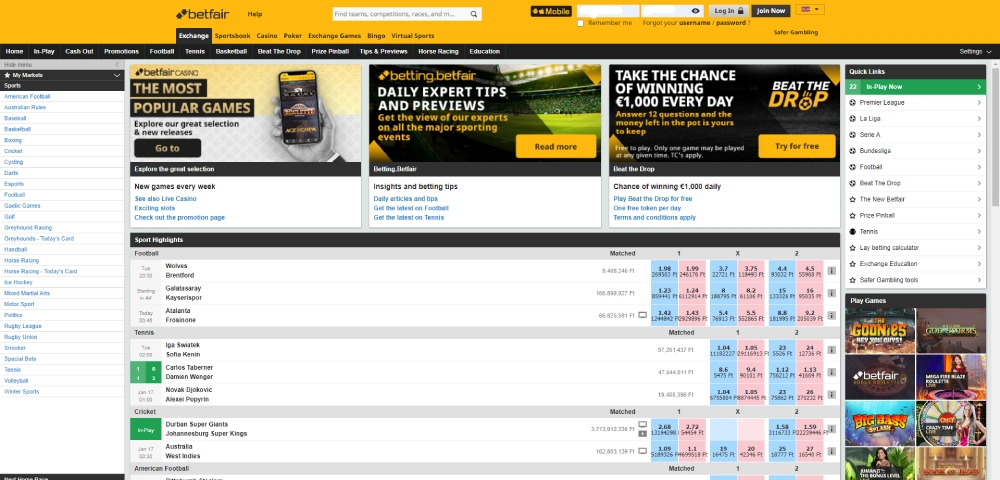
Task: Click the info icon for Iga Swiatek match
Action: click(832, 350)
